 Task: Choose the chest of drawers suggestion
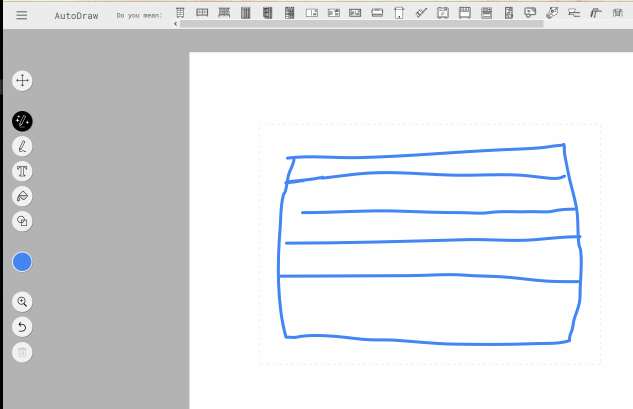[180, 13]
